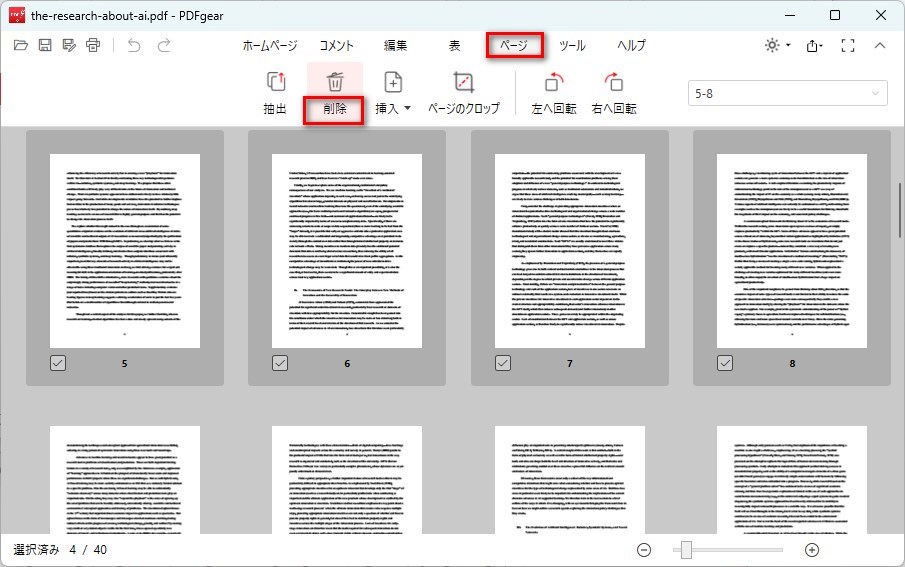
Task: Open the ホームページ tab
Action: pyautogui.click(x=270, y=46)
